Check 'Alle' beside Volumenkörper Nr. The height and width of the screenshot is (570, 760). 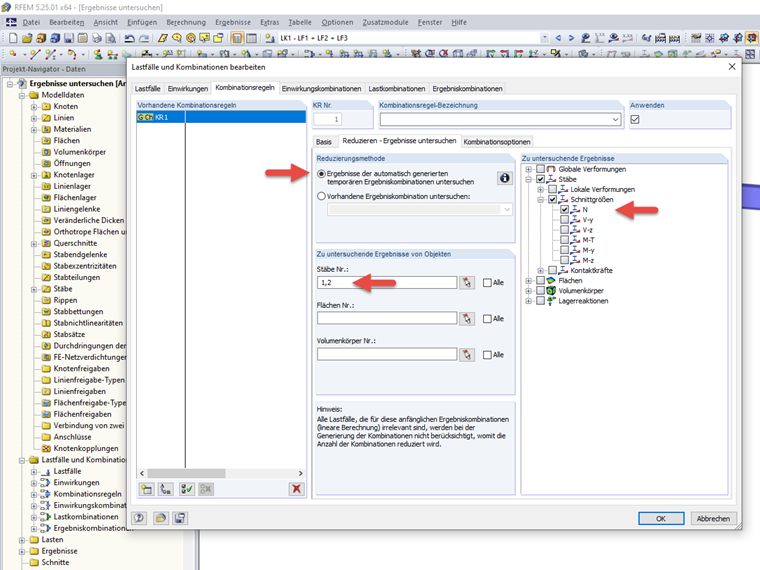click(x=487, y=355)
